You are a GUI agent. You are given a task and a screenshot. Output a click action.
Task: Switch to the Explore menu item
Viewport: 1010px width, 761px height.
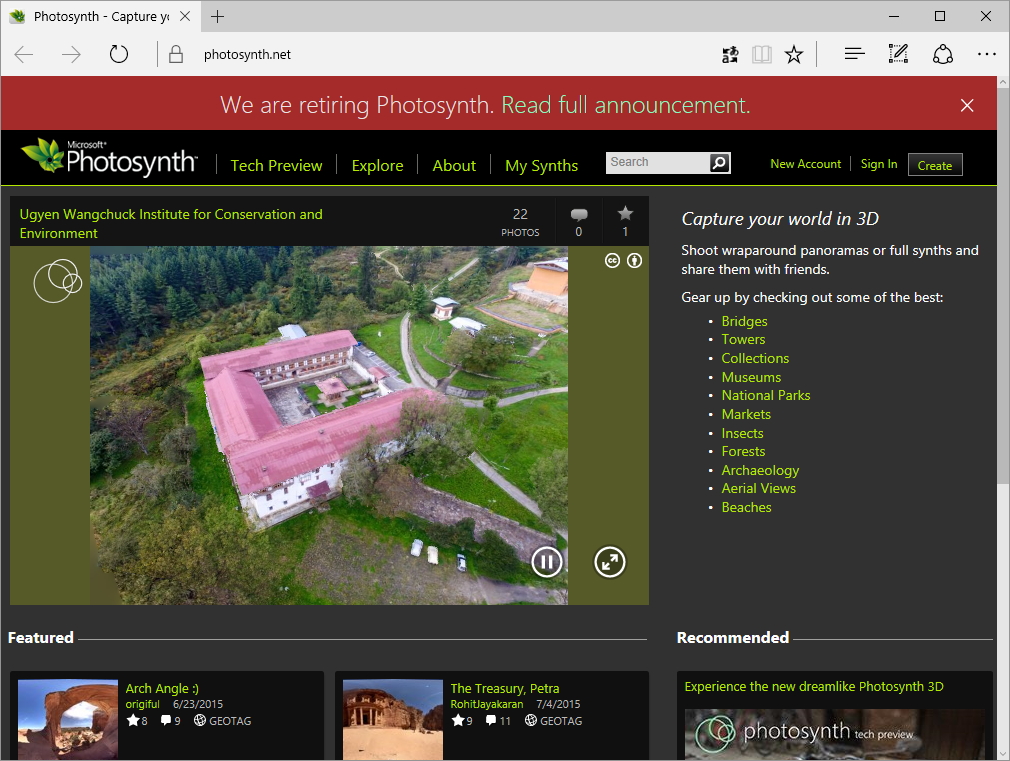point(377,166)
